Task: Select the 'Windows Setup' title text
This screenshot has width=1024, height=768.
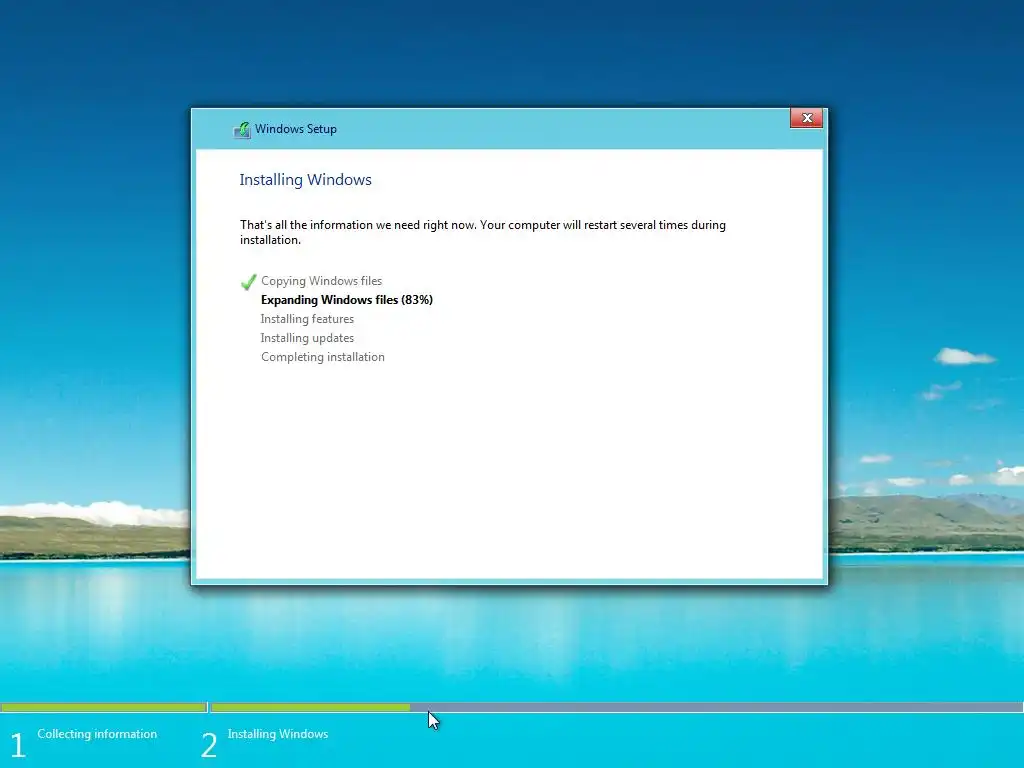Action: point(296,129)
